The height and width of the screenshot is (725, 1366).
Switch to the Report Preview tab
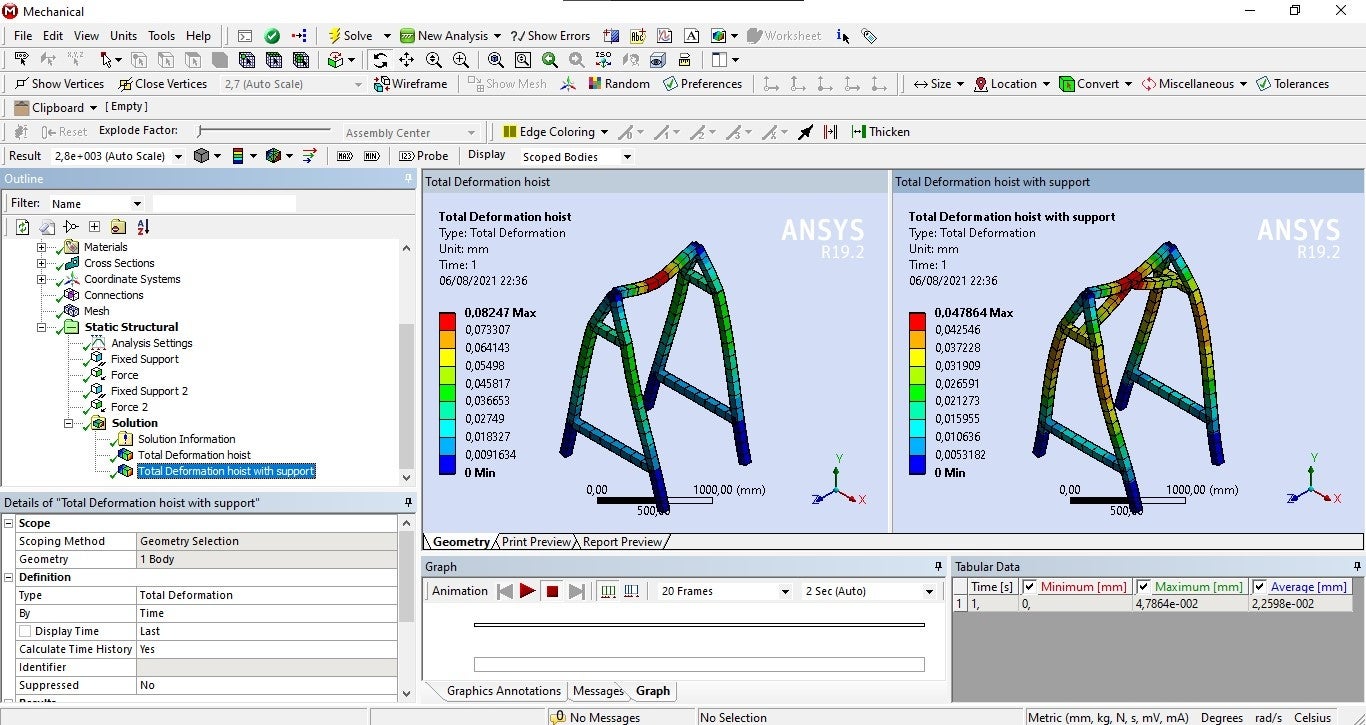[x=622, y=542]
